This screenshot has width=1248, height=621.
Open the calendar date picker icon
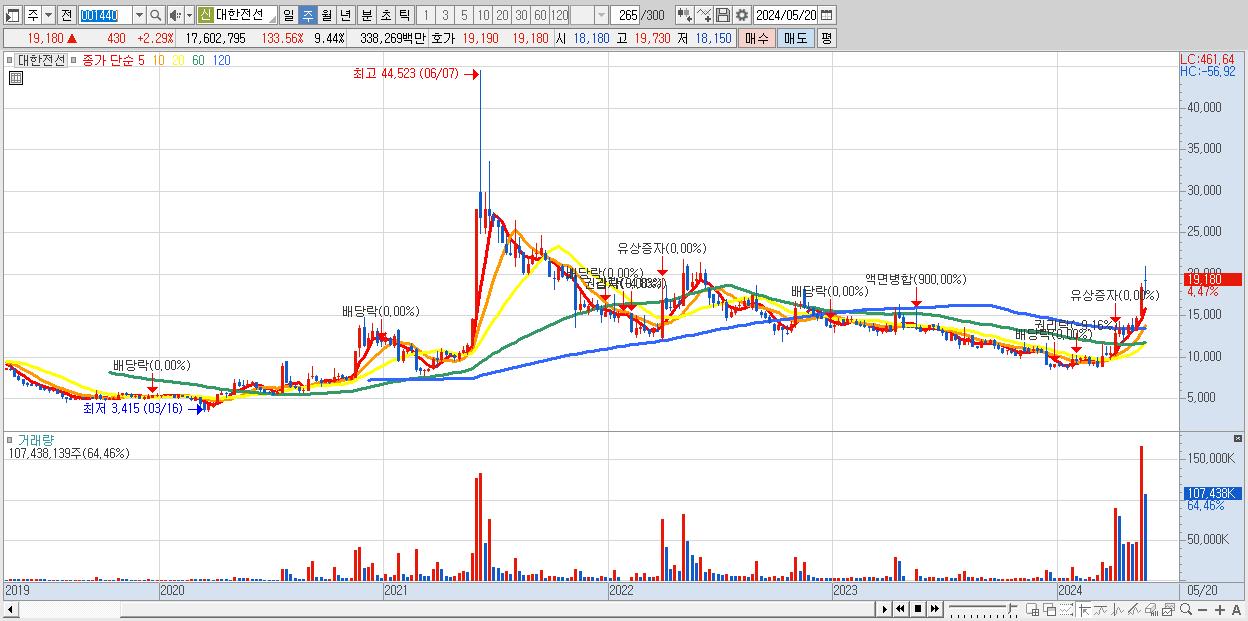click(826, 15)
